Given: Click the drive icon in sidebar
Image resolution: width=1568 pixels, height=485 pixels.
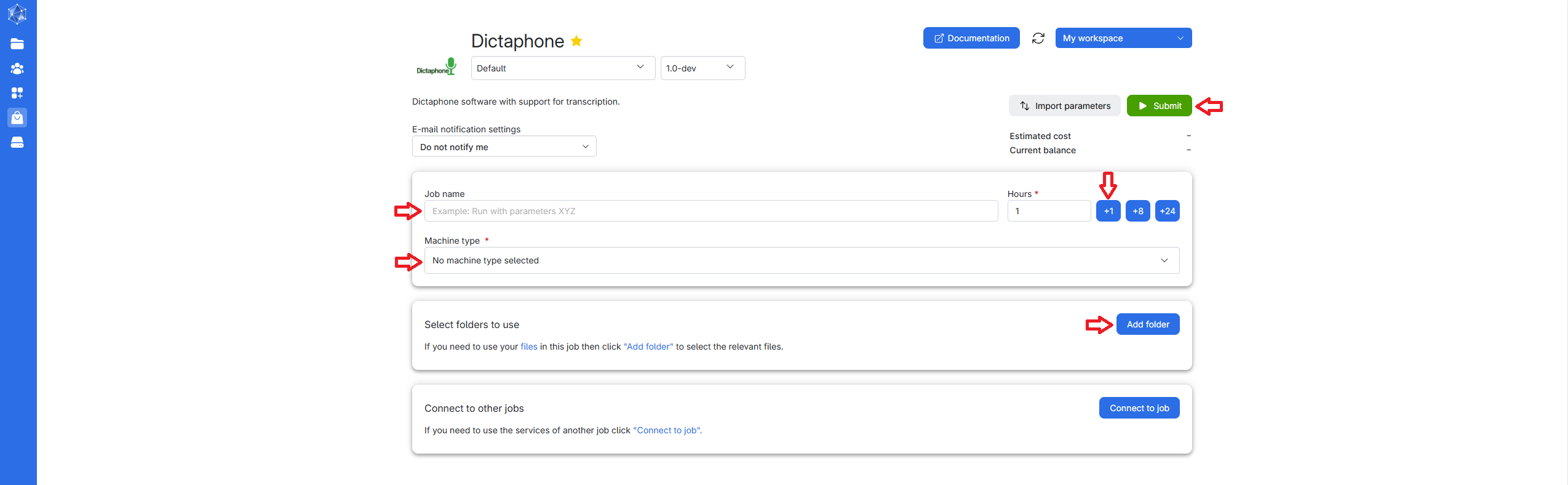Looking at the screenshot, I should coord(17,142).
